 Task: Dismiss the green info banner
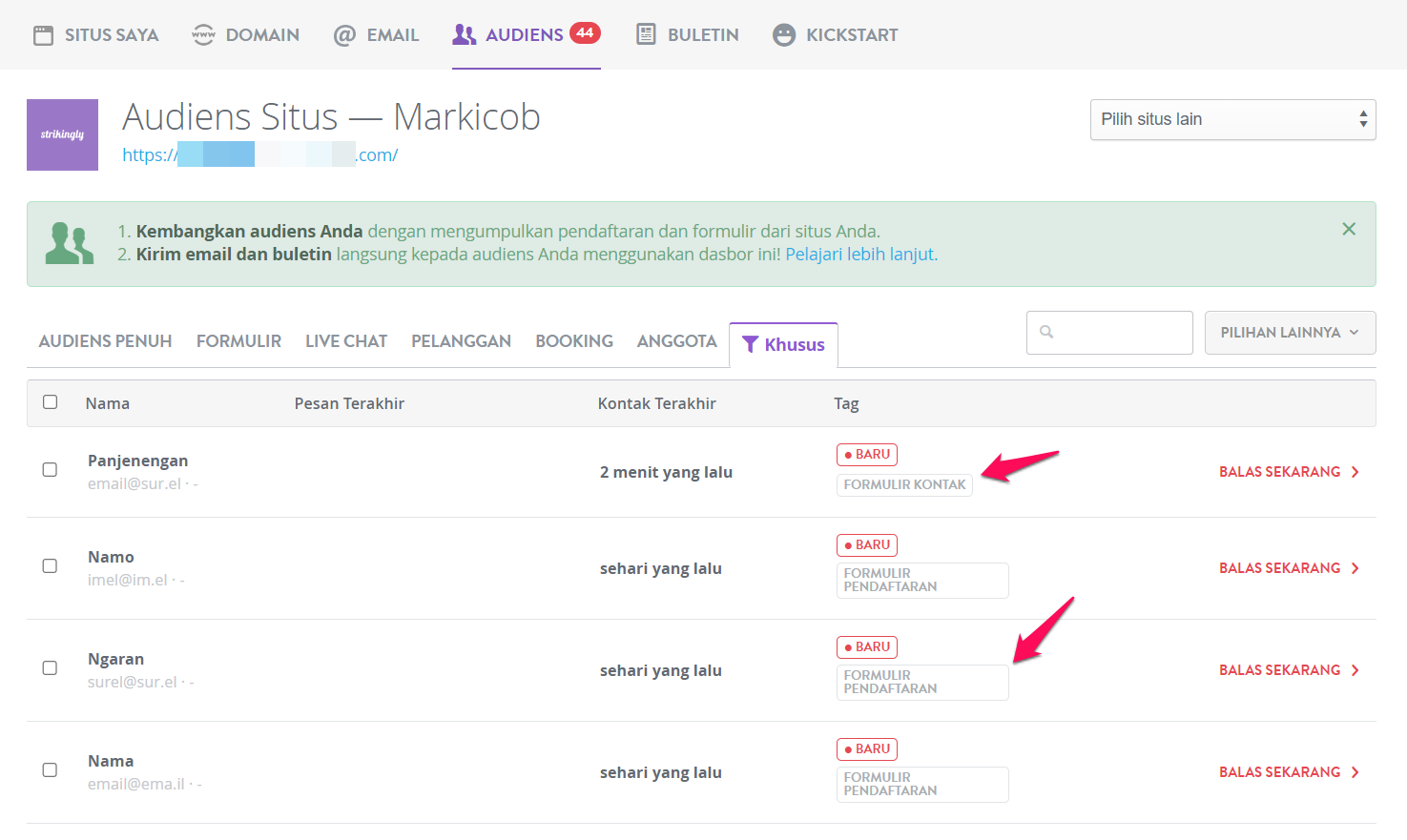click(1349, 229)
